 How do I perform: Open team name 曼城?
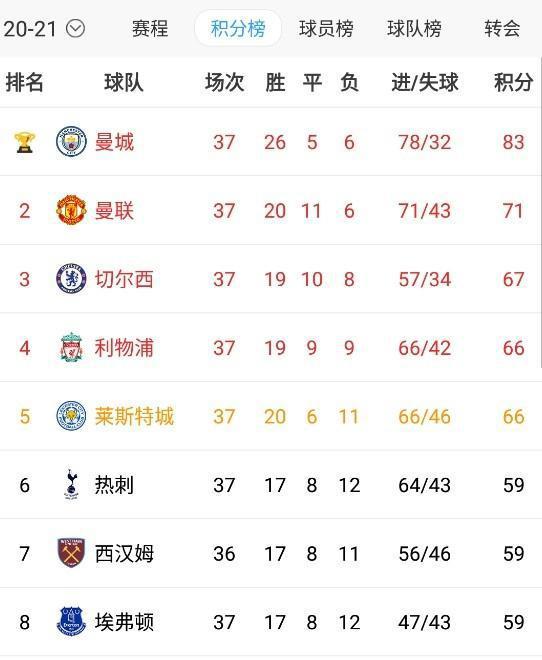pyautogui.click(x=114, y=142)
